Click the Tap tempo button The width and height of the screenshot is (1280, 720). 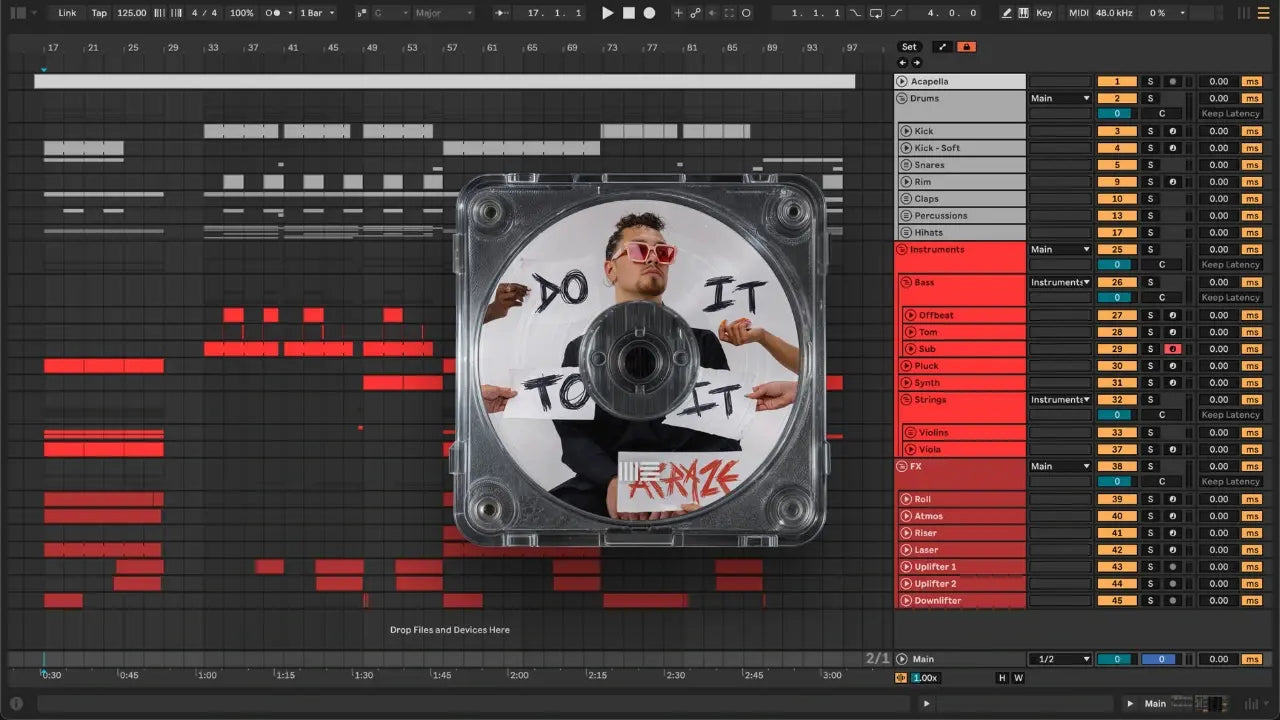99,13
